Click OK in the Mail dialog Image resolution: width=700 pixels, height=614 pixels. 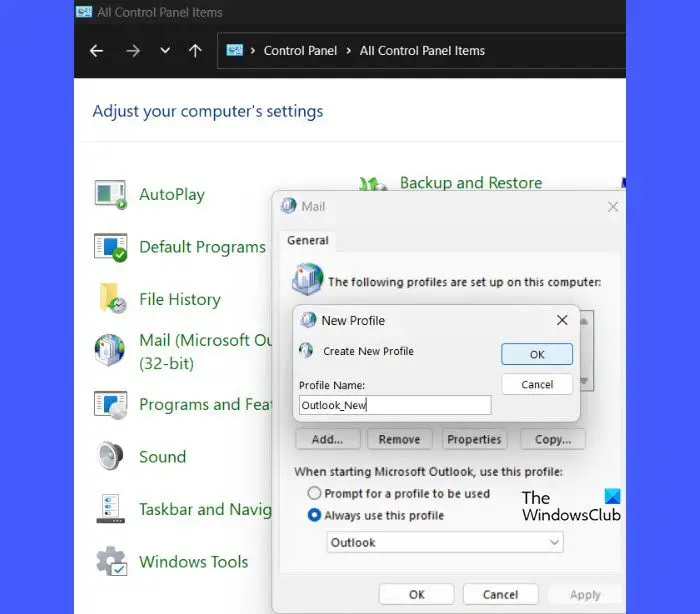pos(417,594)
